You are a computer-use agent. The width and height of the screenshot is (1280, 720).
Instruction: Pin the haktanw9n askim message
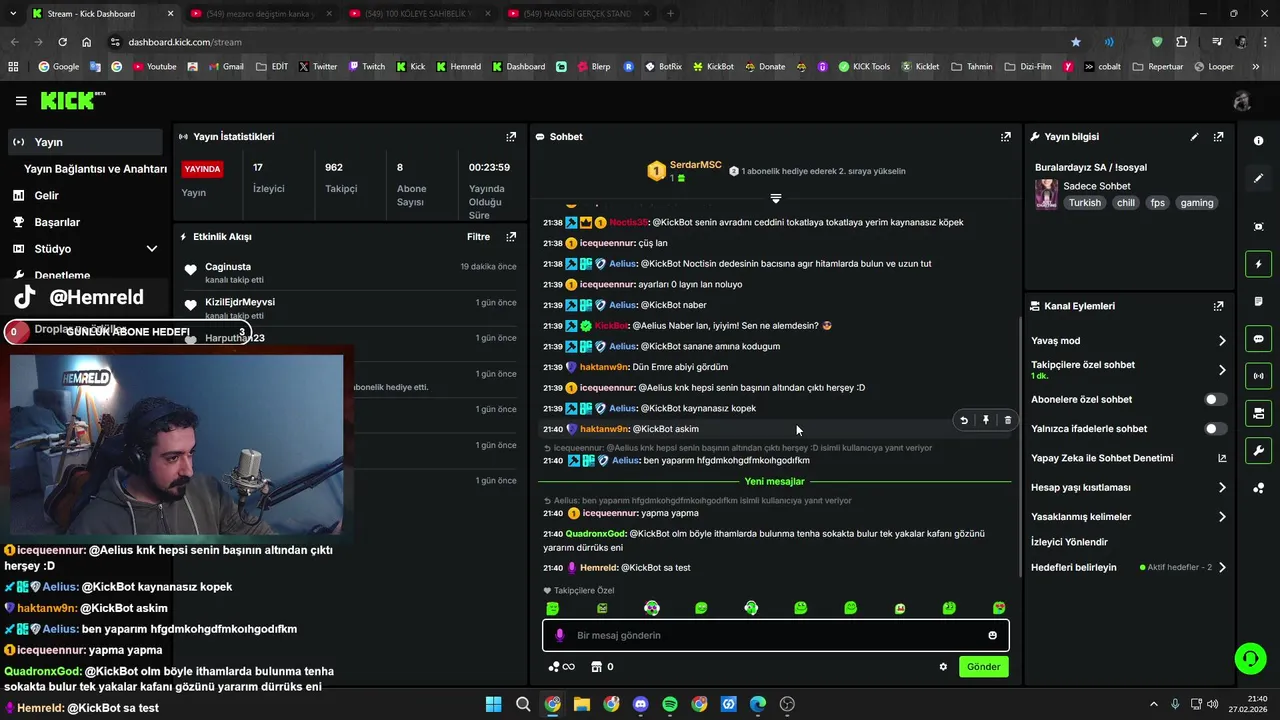pyautogui.click(x=986, y=421)
